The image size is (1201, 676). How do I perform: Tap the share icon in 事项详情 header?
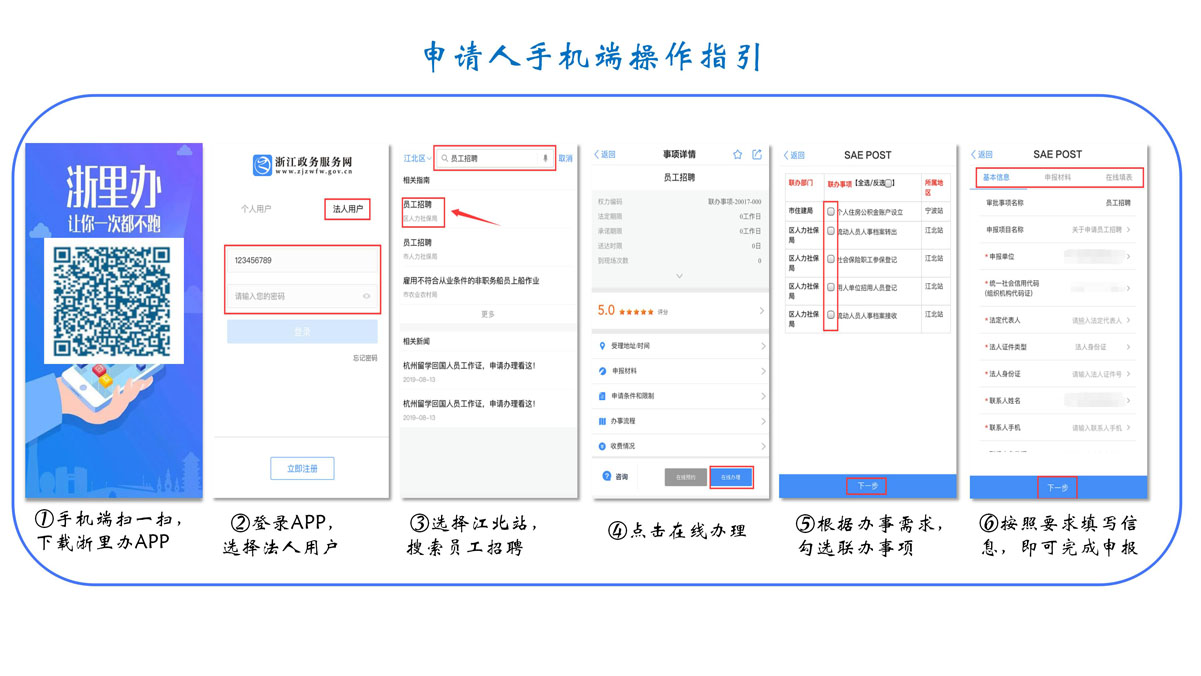[x=757, y=155]
